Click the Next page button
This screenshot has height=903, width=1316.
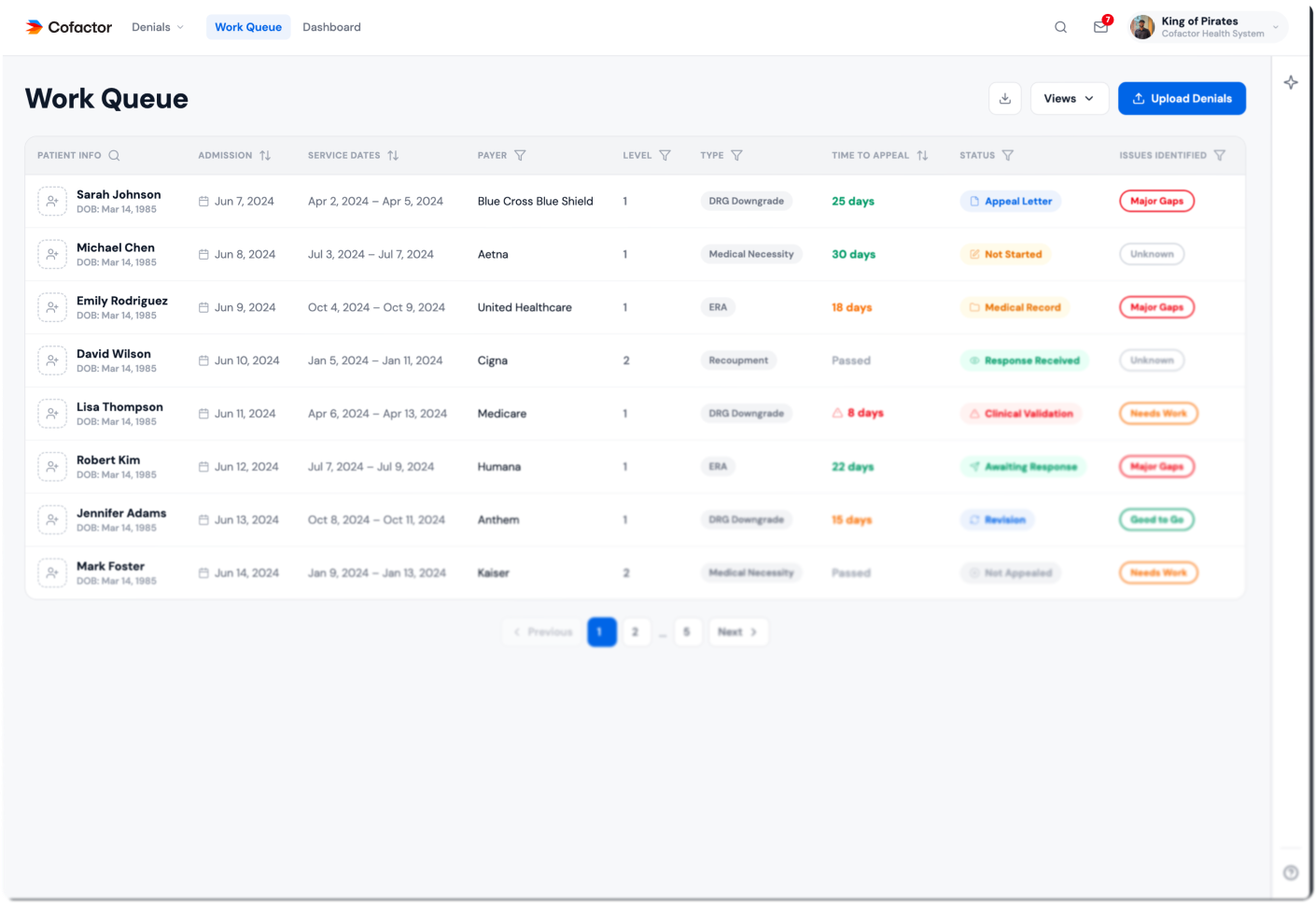[738, 632]
